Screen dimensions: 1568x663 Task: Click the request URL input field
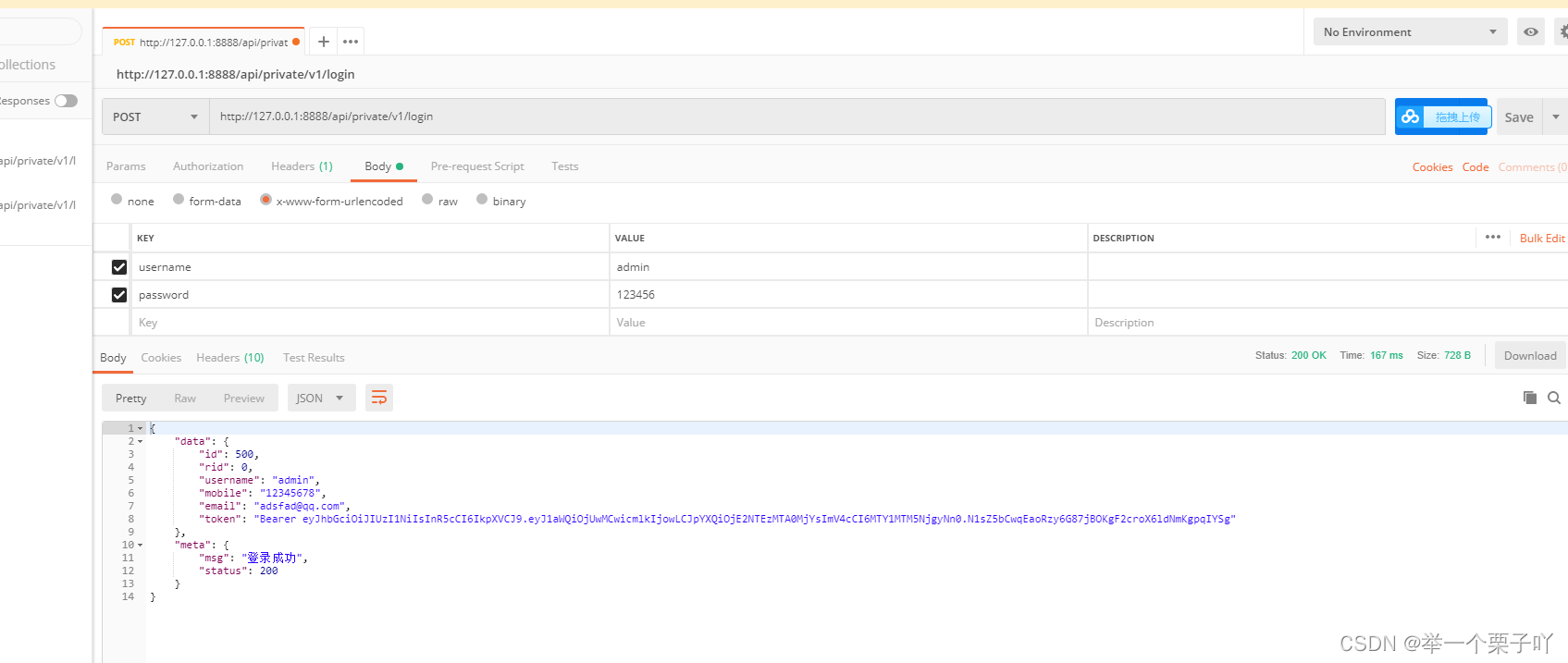tap(796, 117)
